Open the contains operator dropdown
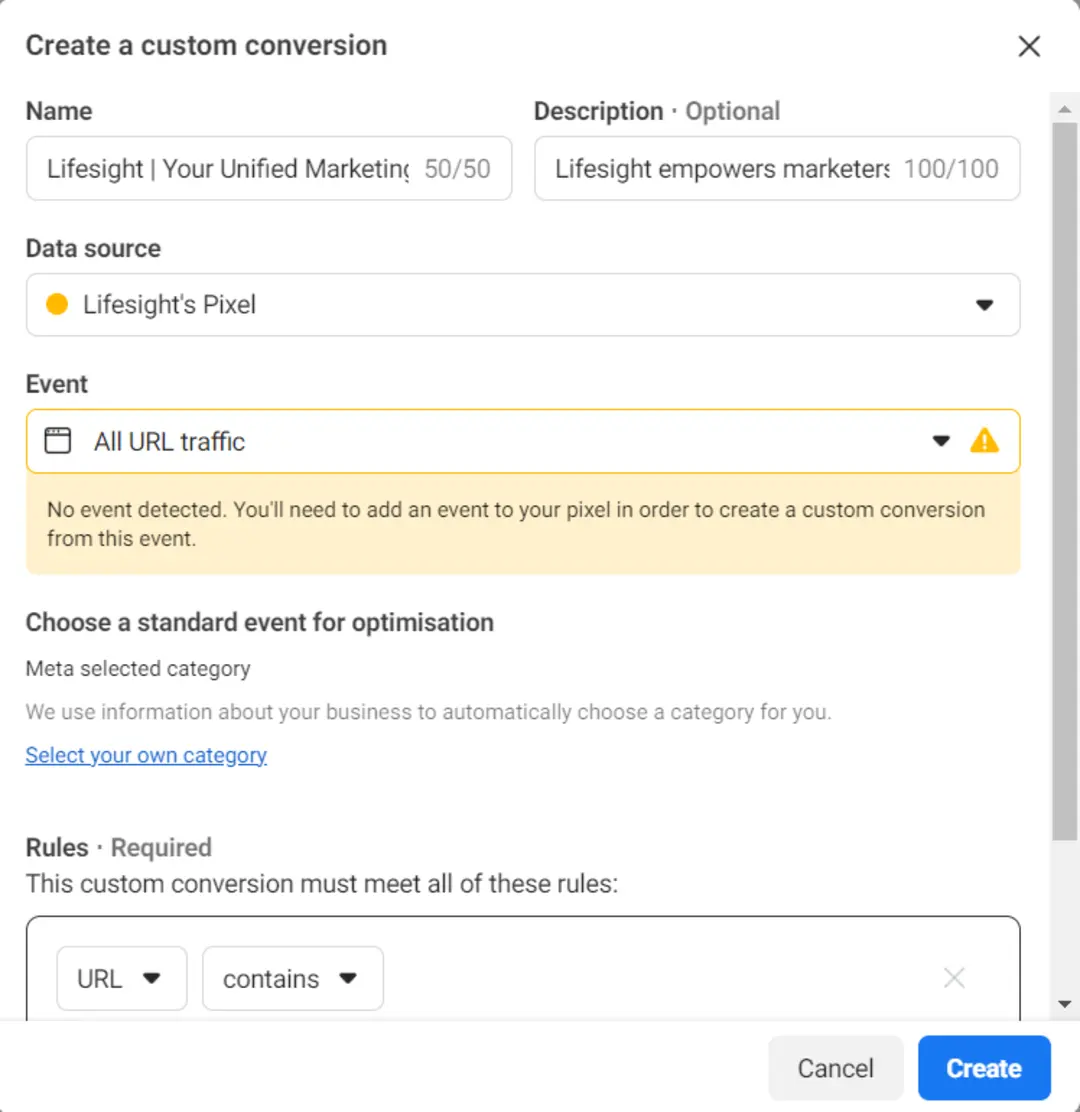This screenshot has width=1080, height=1112. click(293, 978)
